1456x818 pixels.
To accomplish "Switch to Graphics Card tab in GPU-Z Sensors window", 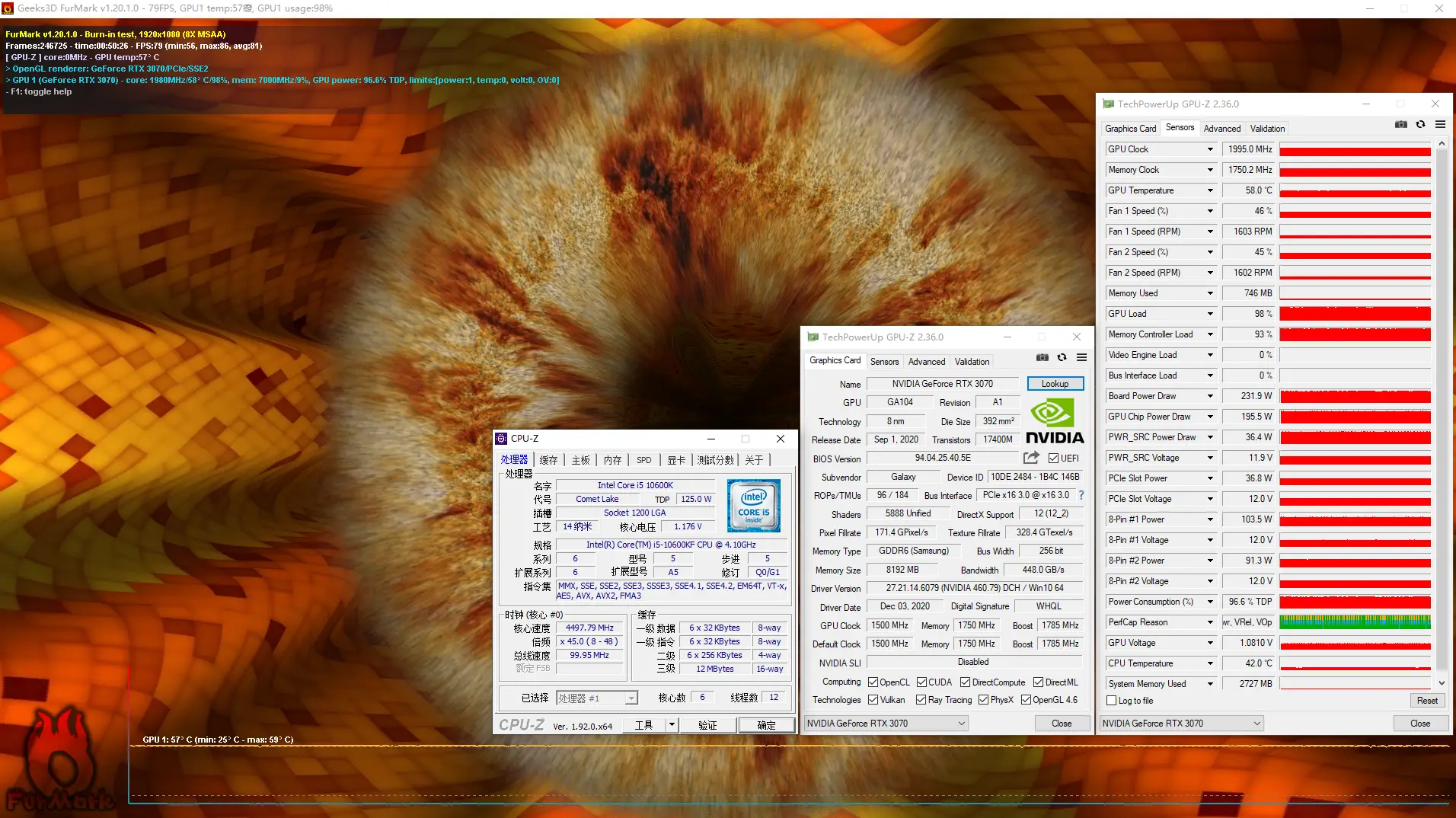I will [x=1130, y=129].
